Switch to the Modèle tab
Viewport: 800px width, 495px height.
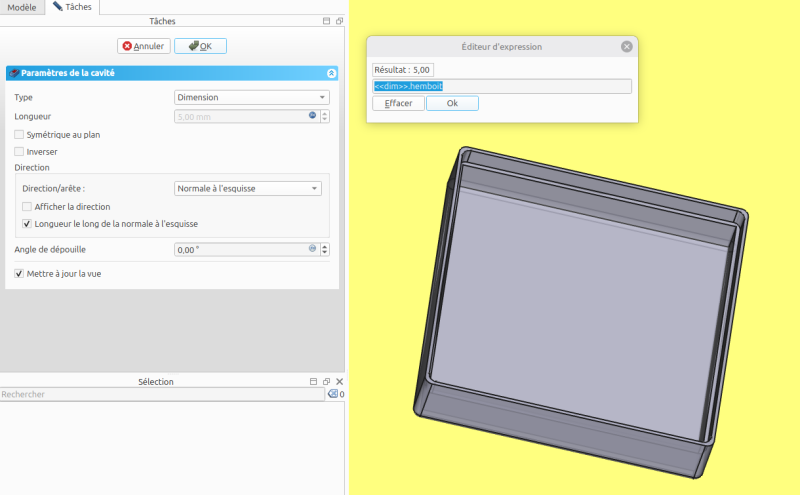22,7
